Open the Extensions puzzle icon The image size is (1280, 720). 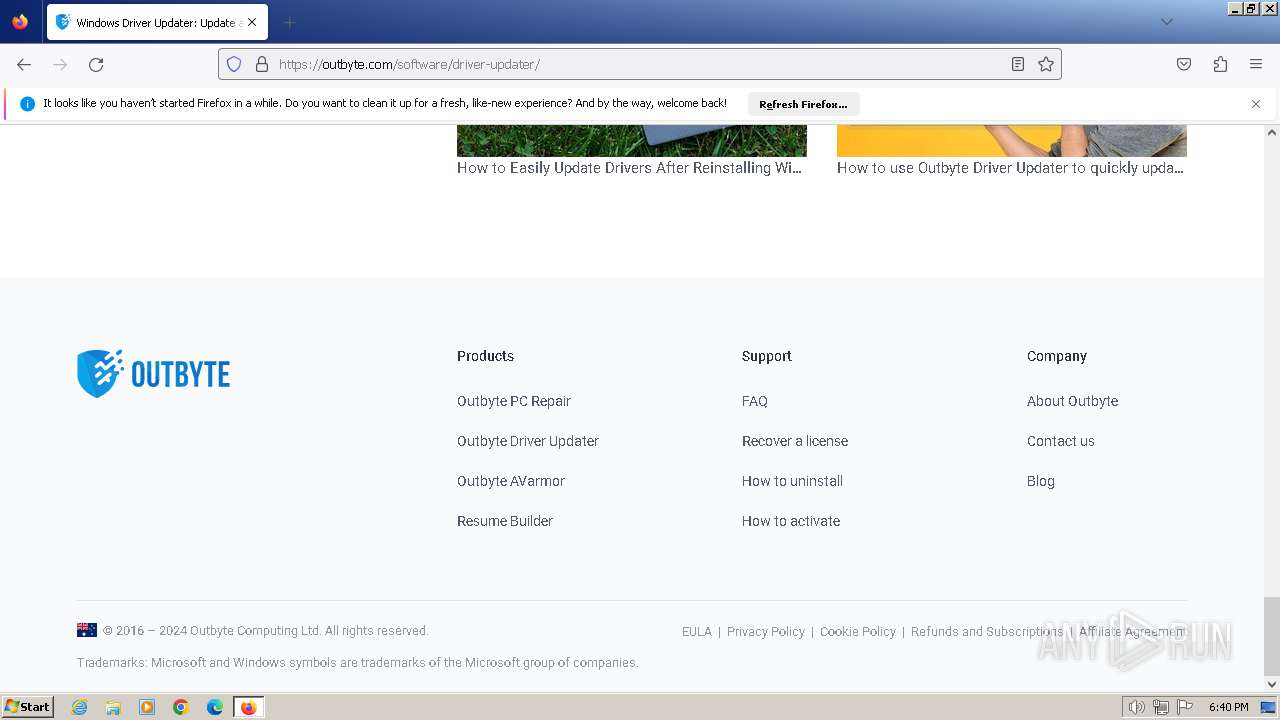(1220, 64)
